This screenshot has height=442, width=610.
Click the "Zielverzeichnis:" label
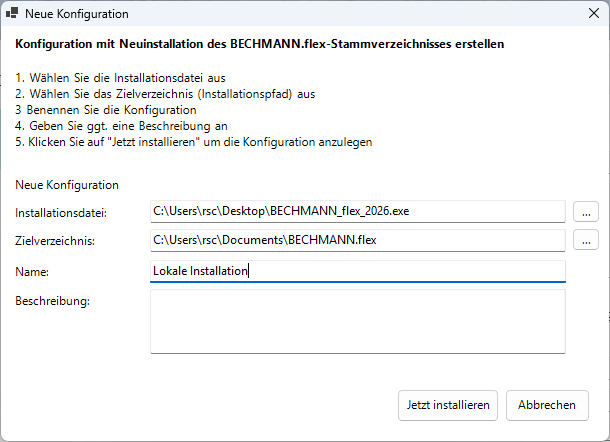(55, 241)
